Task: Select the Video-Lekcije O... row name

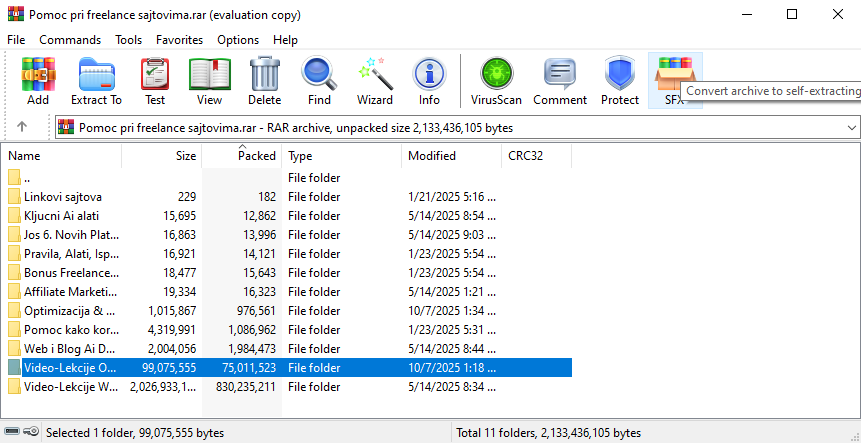Action: (x=70, y=368)
